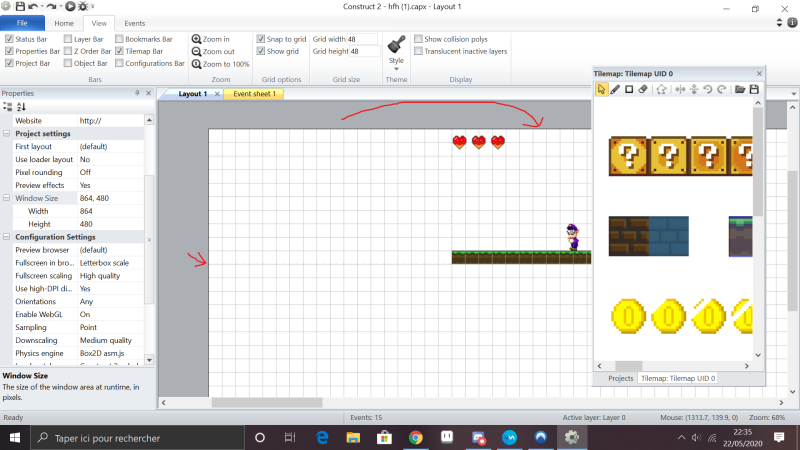Open Microsoft Edge from the taskbar
This screenshot has width=800, height=450.
coord(322,437)
